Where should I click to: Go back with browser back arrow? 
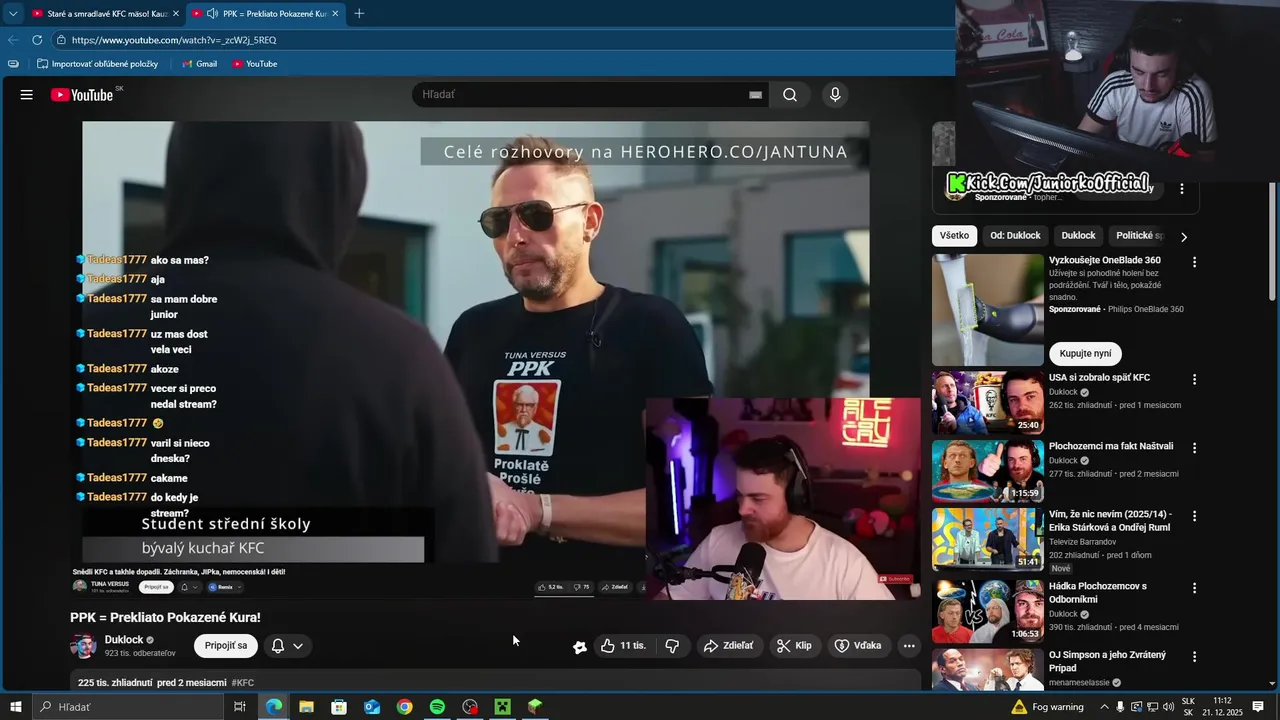[13, 40]
